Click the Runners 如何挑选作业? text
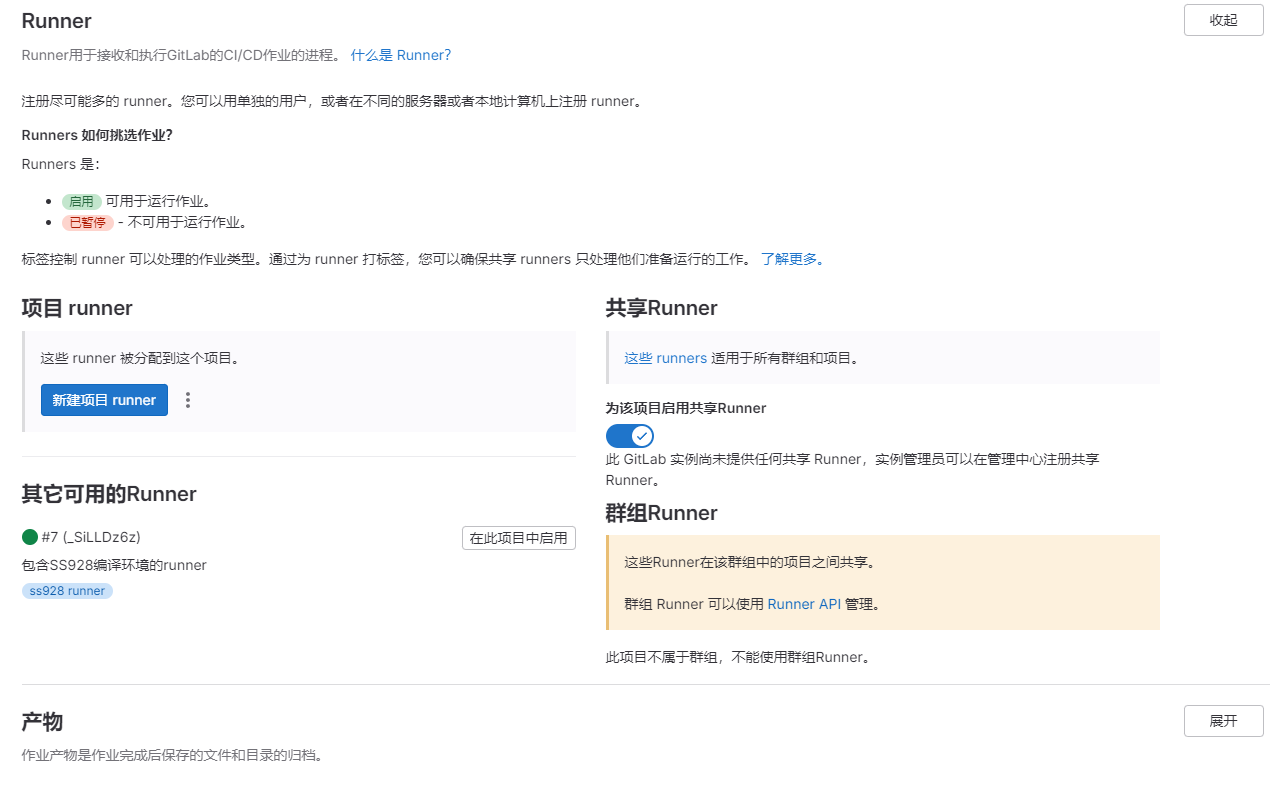Viewport: 1280px width, 789px height. point(97,135)
